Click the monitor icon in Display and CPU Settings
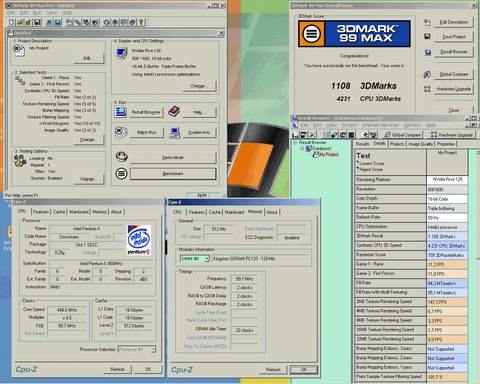This screenshot has height=384, width=480. click(x=122, y=53)
